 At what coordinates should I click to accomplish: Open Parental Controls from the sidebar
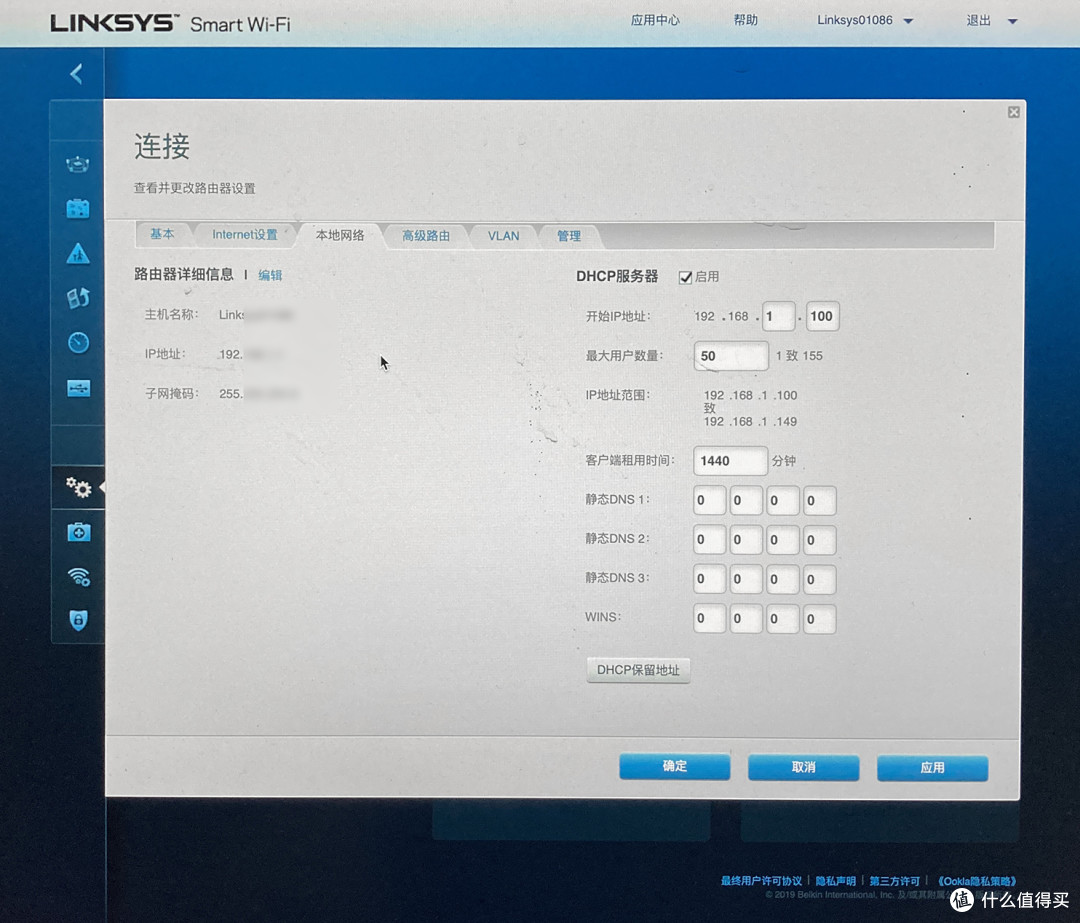coord(78,254)
